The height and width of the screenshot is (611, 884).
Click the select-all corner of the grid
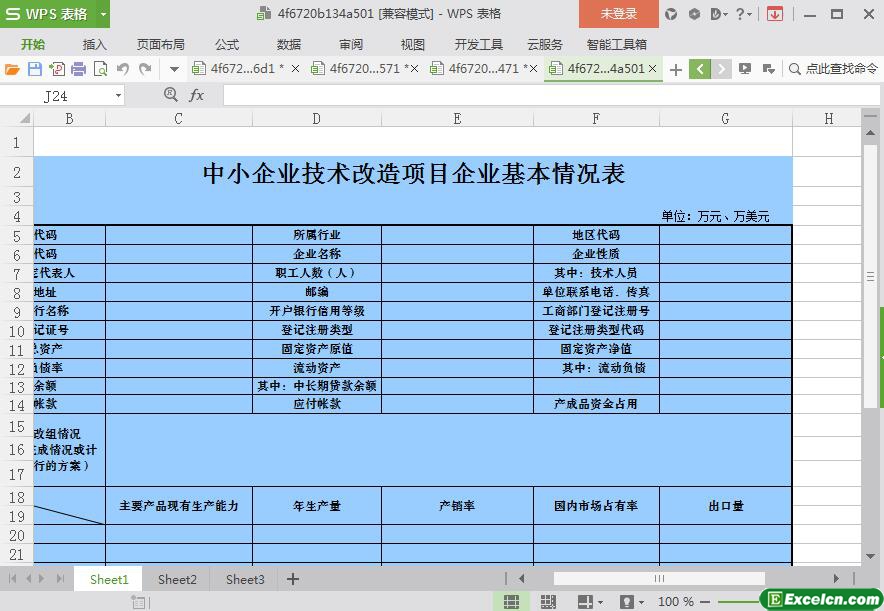point(25,118)
